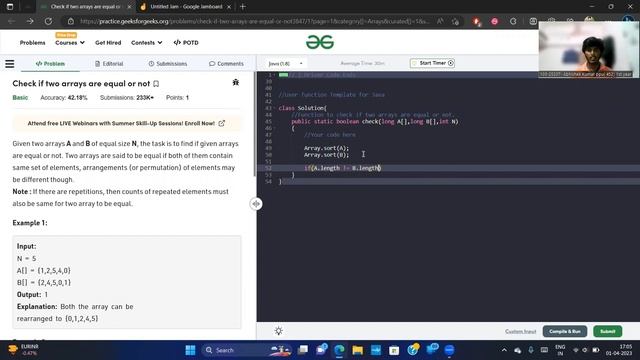Toggle the fold arrow at editor line 1
The width and height of the screenshot is (640, 360).
275,75
